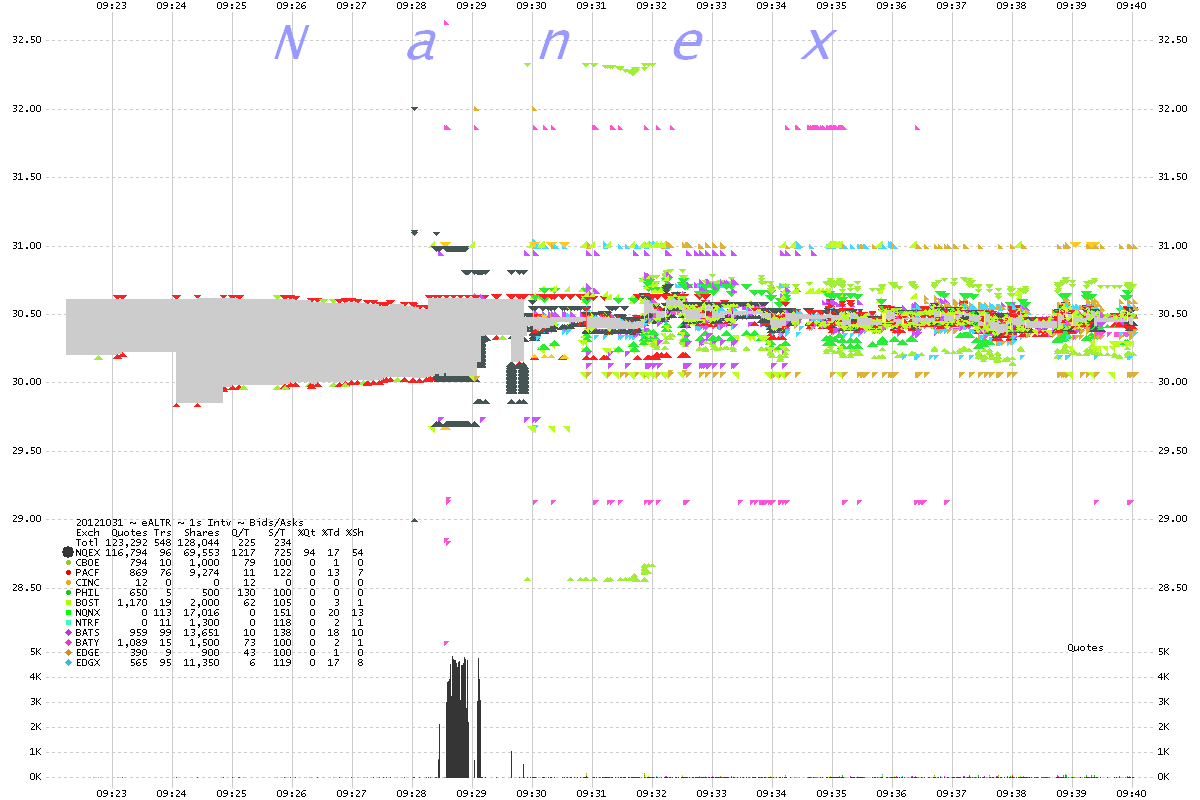Image resolution: width=1200 pixels, height=800 pixels.
Task: Click the '%Sh' column header in legend
Action: (x=355, y=533)
